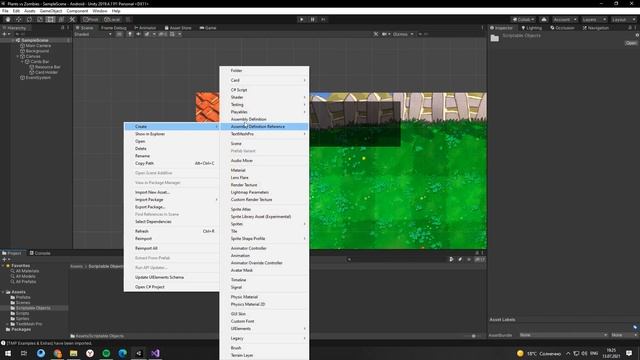Select EventSystem in Hierarchy
Image resolution: width=640 pixels, height=360 pixels.
tap(38, 78)
